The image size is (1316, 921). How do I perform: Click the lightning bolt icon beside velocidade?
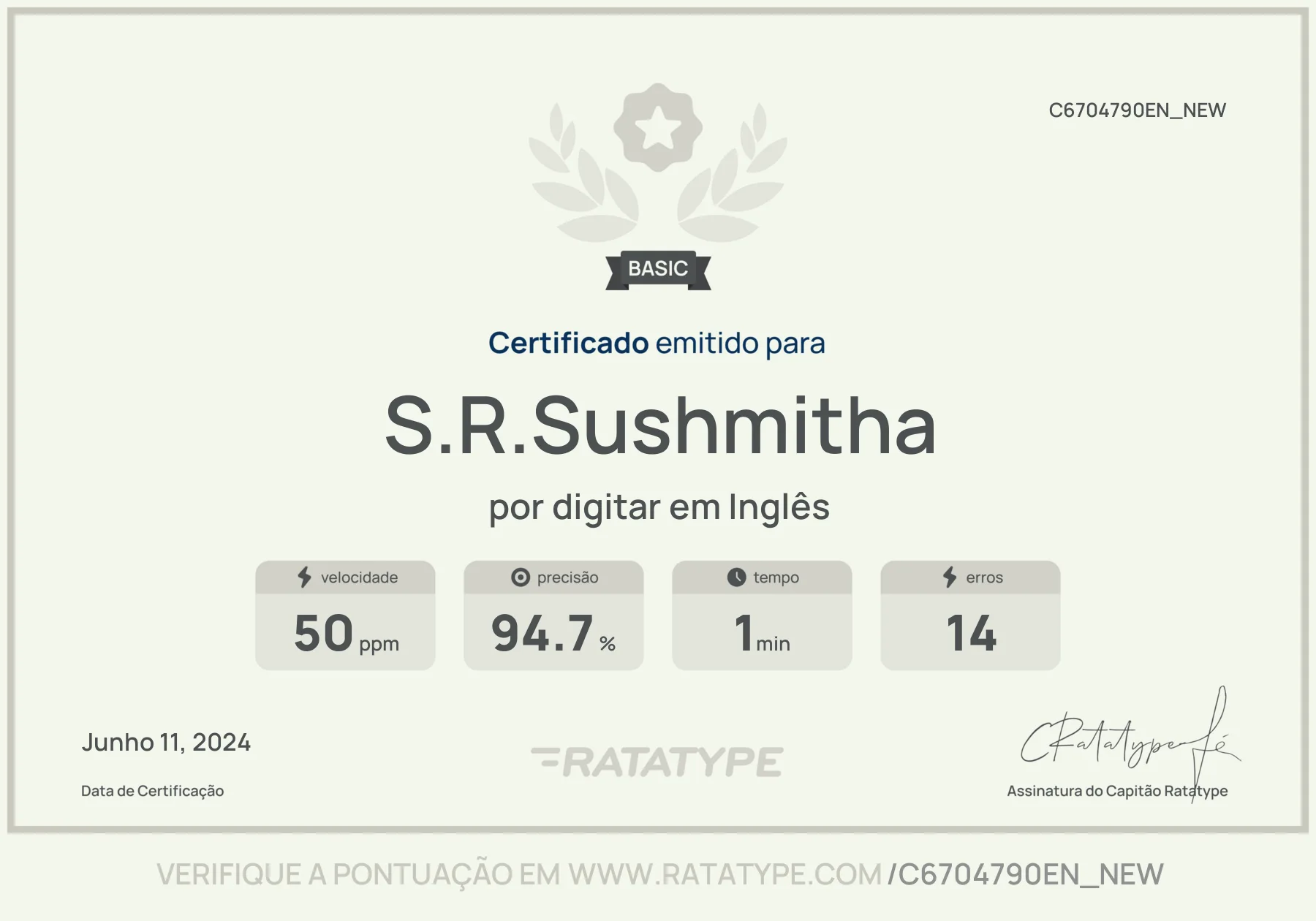pos(304,577)
